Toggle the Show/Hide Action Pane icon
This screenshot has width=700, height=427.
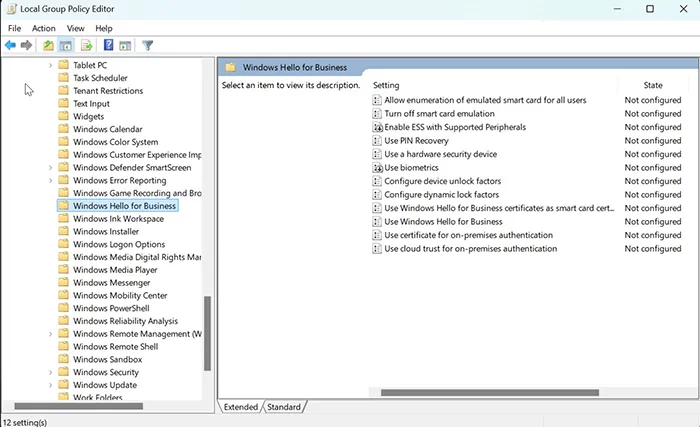[125, 45]
